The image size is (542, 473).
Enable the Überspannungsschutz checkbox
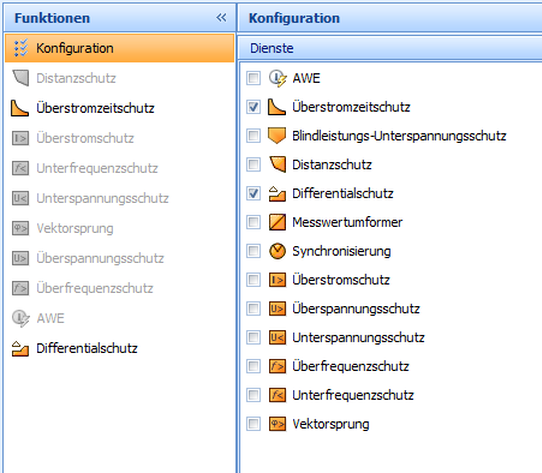coord(253,308)
